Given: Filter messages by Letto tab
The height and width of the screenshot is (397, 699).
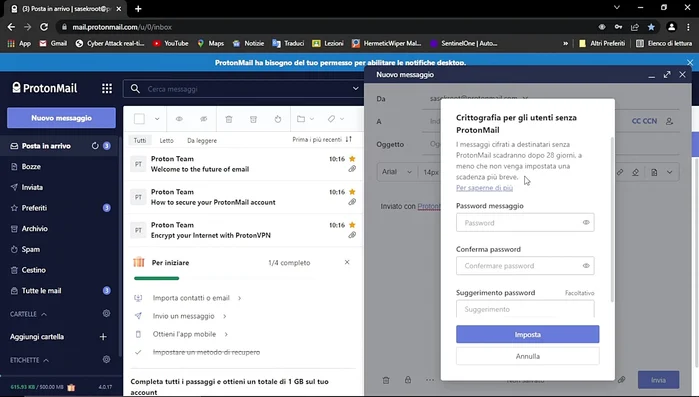Looking at the screenshot, I should tap(166, 140).
